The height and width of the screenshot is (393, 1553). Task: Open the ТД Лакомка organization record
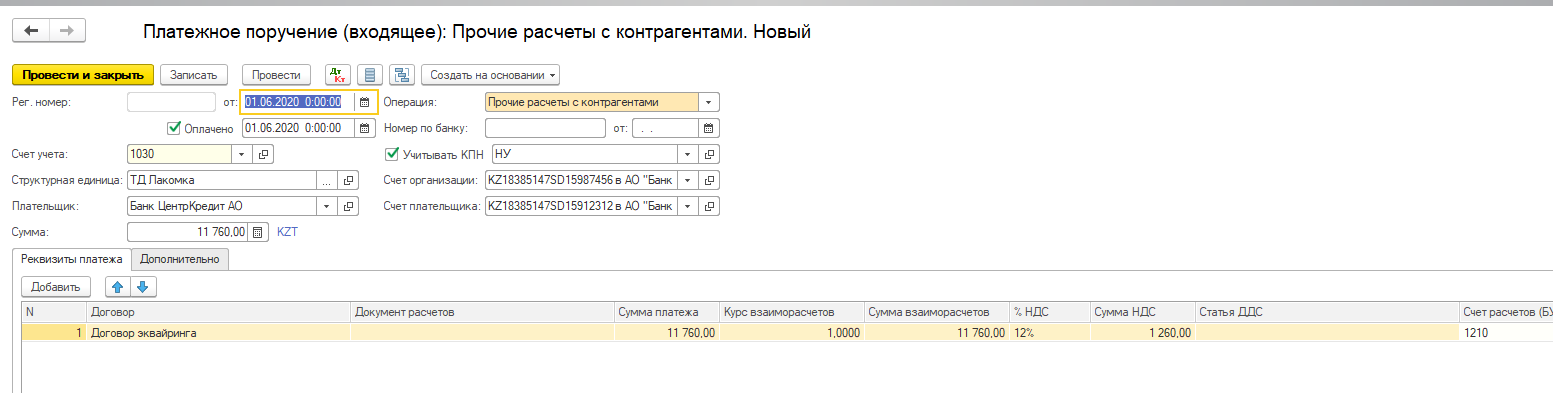(349, 180)
